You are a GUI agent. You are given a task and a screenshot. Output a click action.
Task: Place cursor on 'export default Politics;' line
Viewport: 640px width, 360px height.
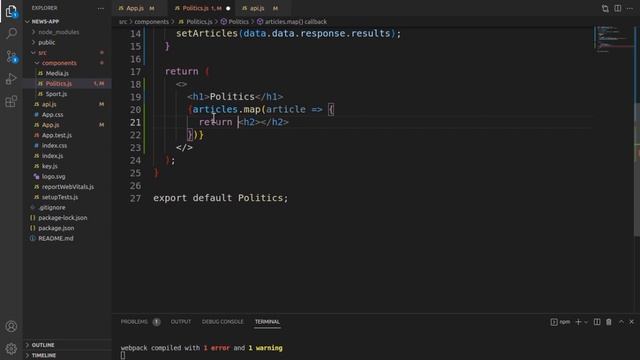[220, 198]
